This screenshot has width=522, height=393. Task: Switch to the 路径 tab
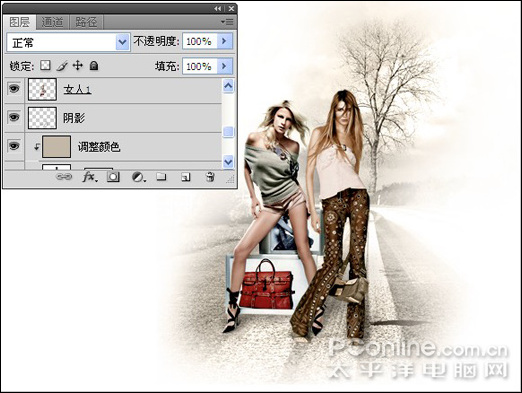click(x=86, y=22)
